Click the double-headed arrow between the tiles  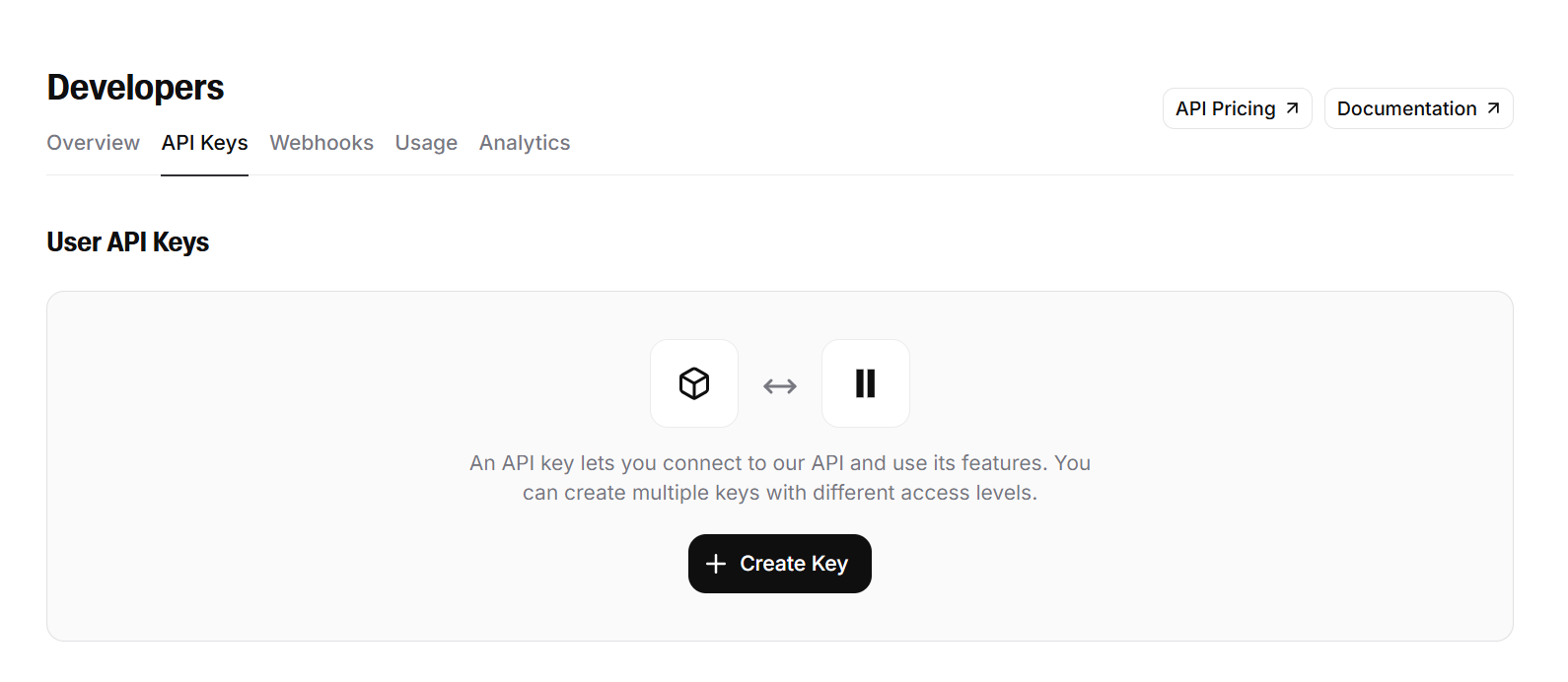click(780, 386)
